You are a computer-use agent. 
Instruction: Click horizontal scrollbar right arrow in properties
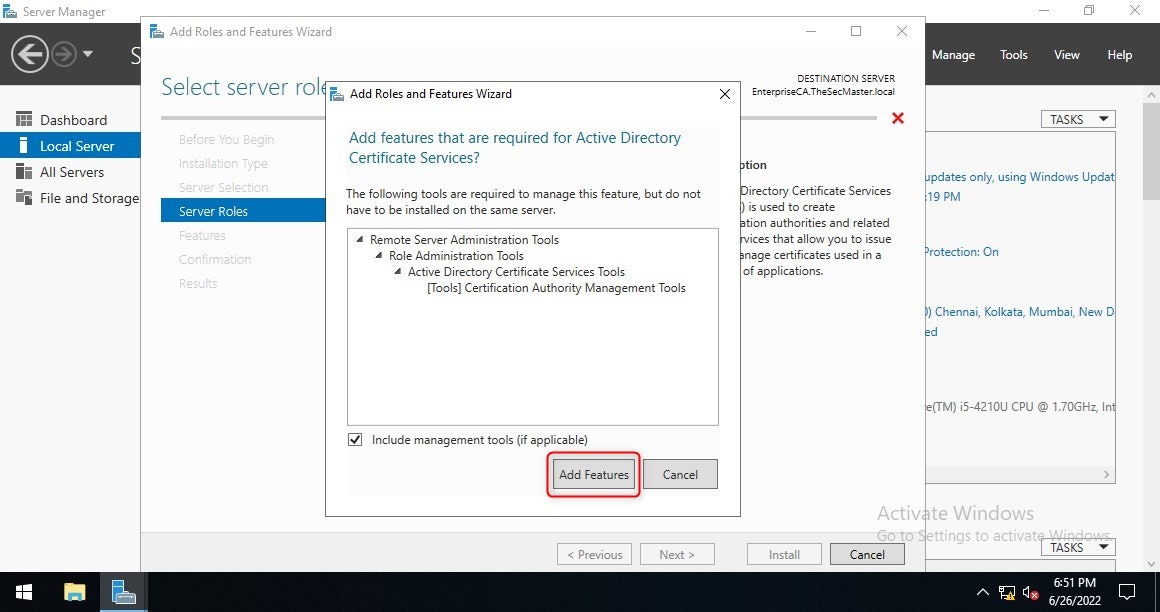[1107, 474]
